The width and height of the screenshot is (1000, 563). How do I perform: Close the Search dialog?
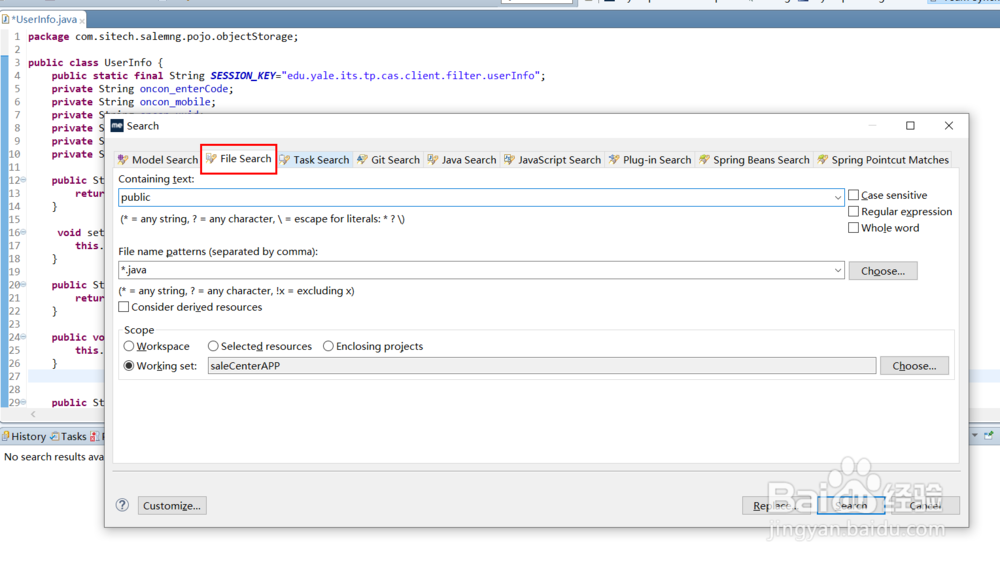pyautogui.click(x=948, y=126)
